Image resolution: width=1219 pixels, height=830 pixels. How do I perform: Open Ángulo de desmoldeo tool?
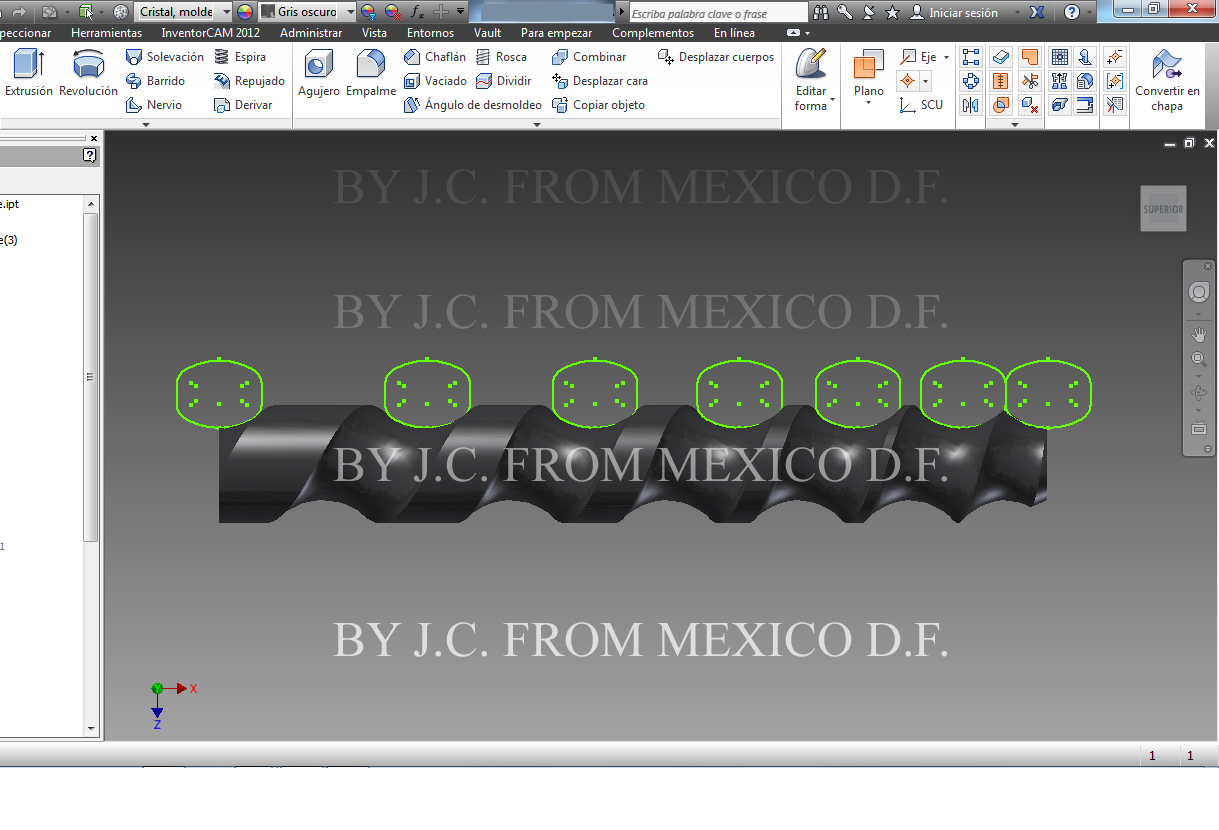click(473, 105)
